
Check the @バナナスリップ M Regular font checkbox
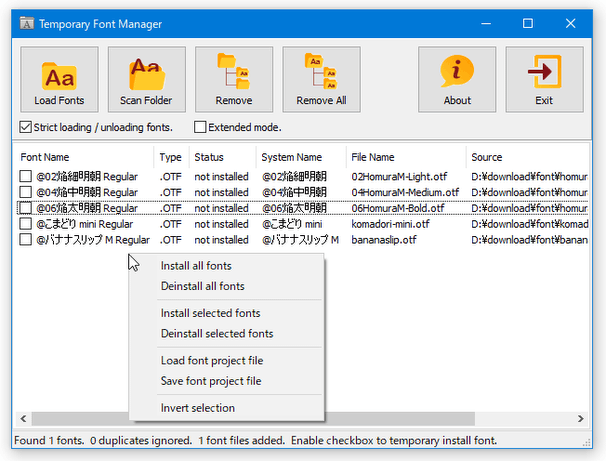pos(26,240)
